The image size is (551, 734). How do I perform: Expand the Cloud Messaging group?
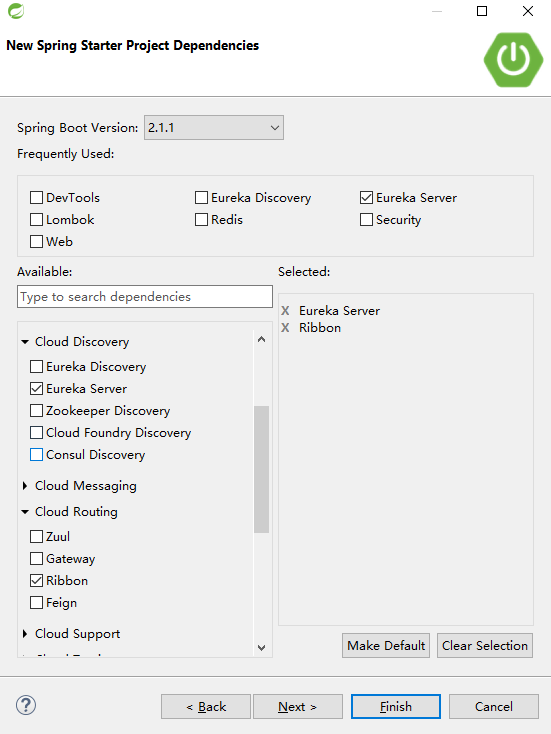click(x=25, y=486)
